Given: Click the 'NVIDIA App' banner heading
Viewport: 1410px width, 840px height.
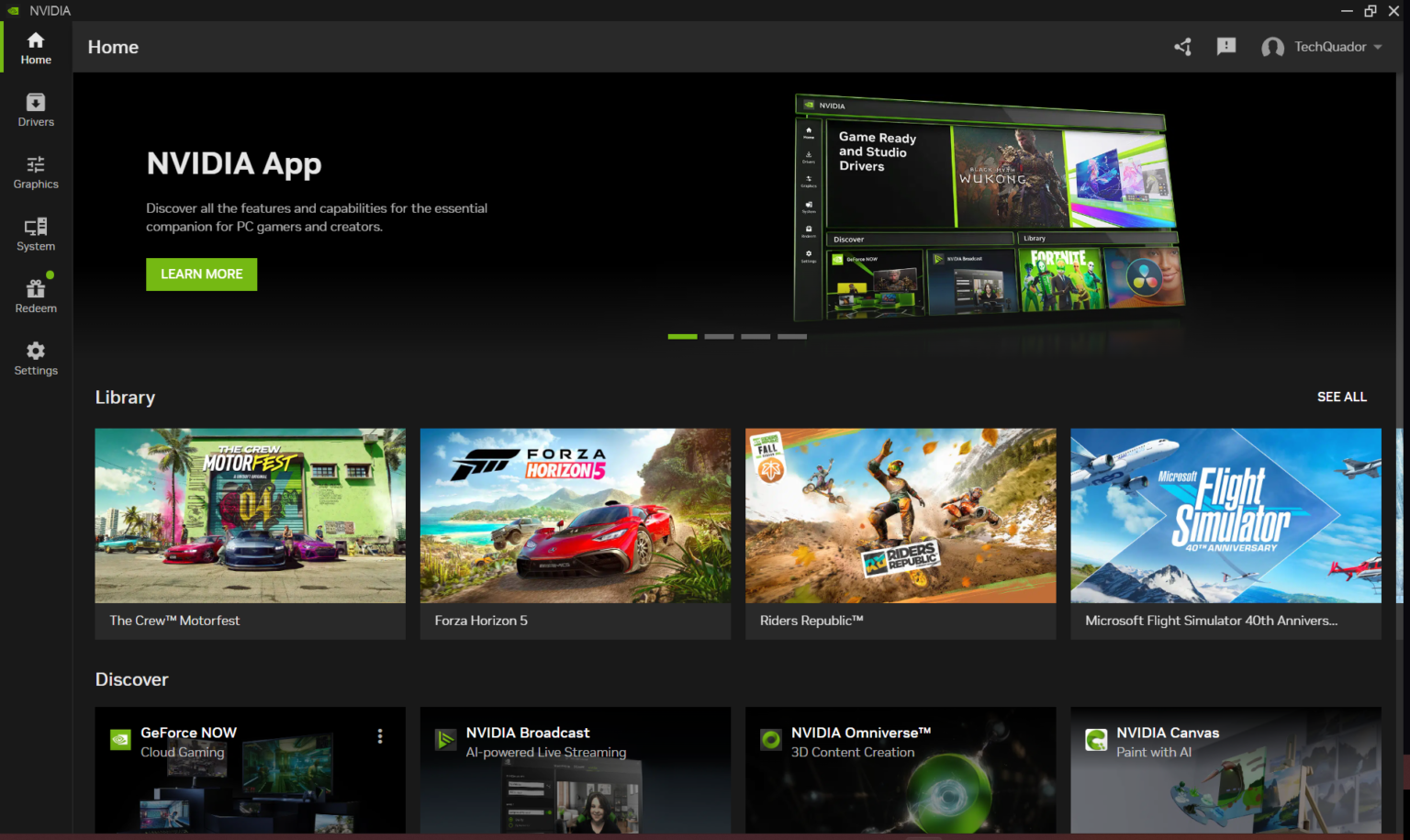Looking at the screenshot, I should (234, 164).
